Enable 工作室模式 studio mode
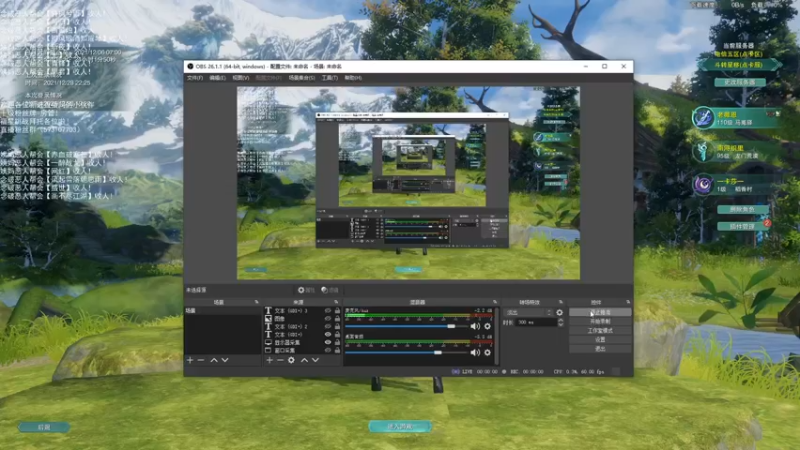 (x=600, y=331)
